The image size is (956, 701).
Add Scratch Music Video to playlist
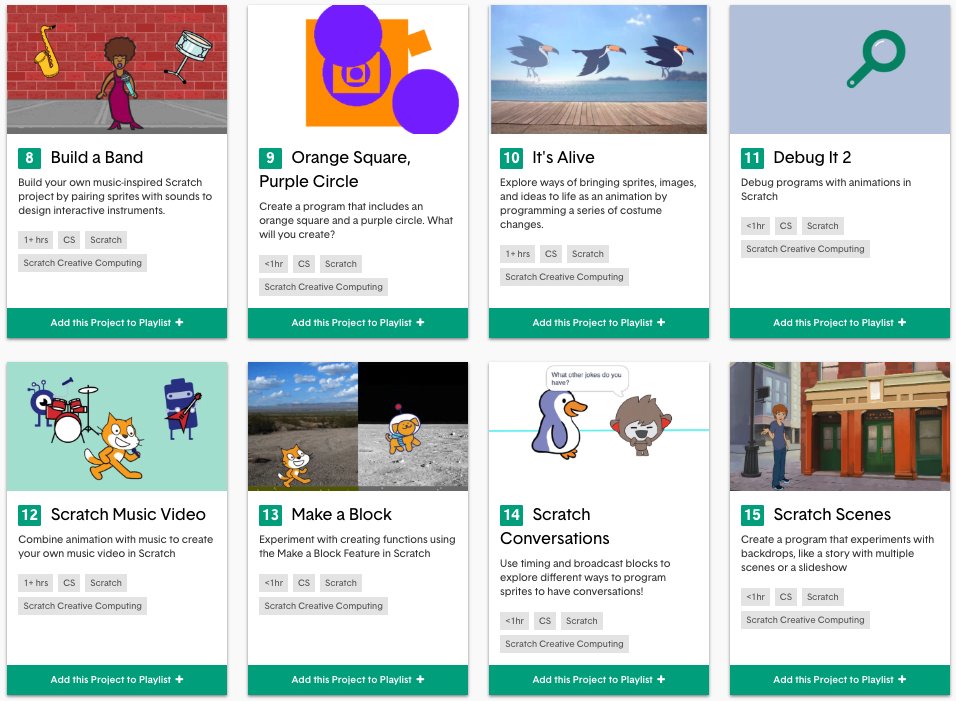(x=117, y=680)
